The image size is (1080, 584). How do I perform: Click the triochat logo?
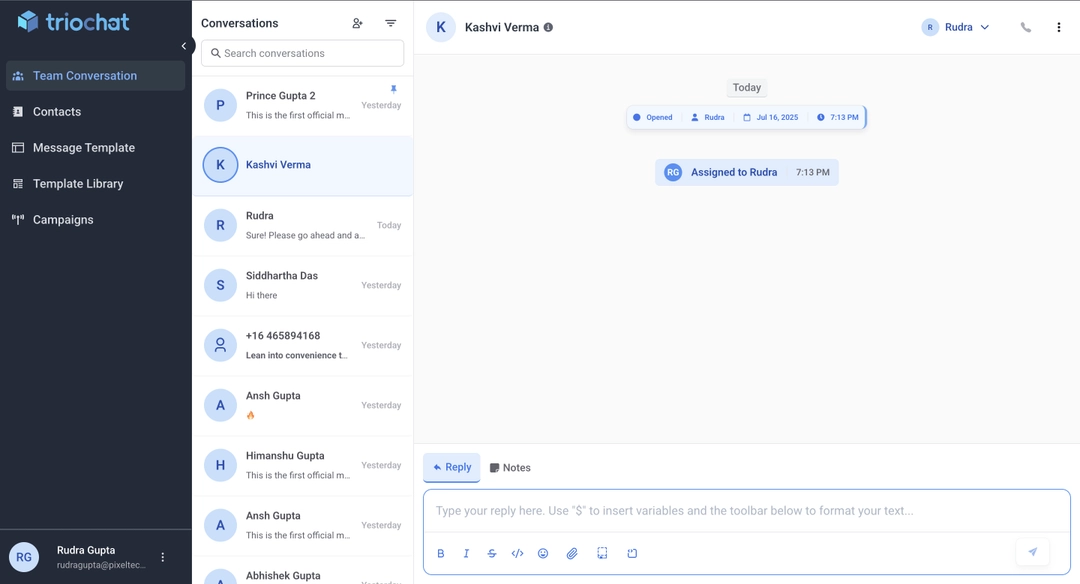click(73, 21)
